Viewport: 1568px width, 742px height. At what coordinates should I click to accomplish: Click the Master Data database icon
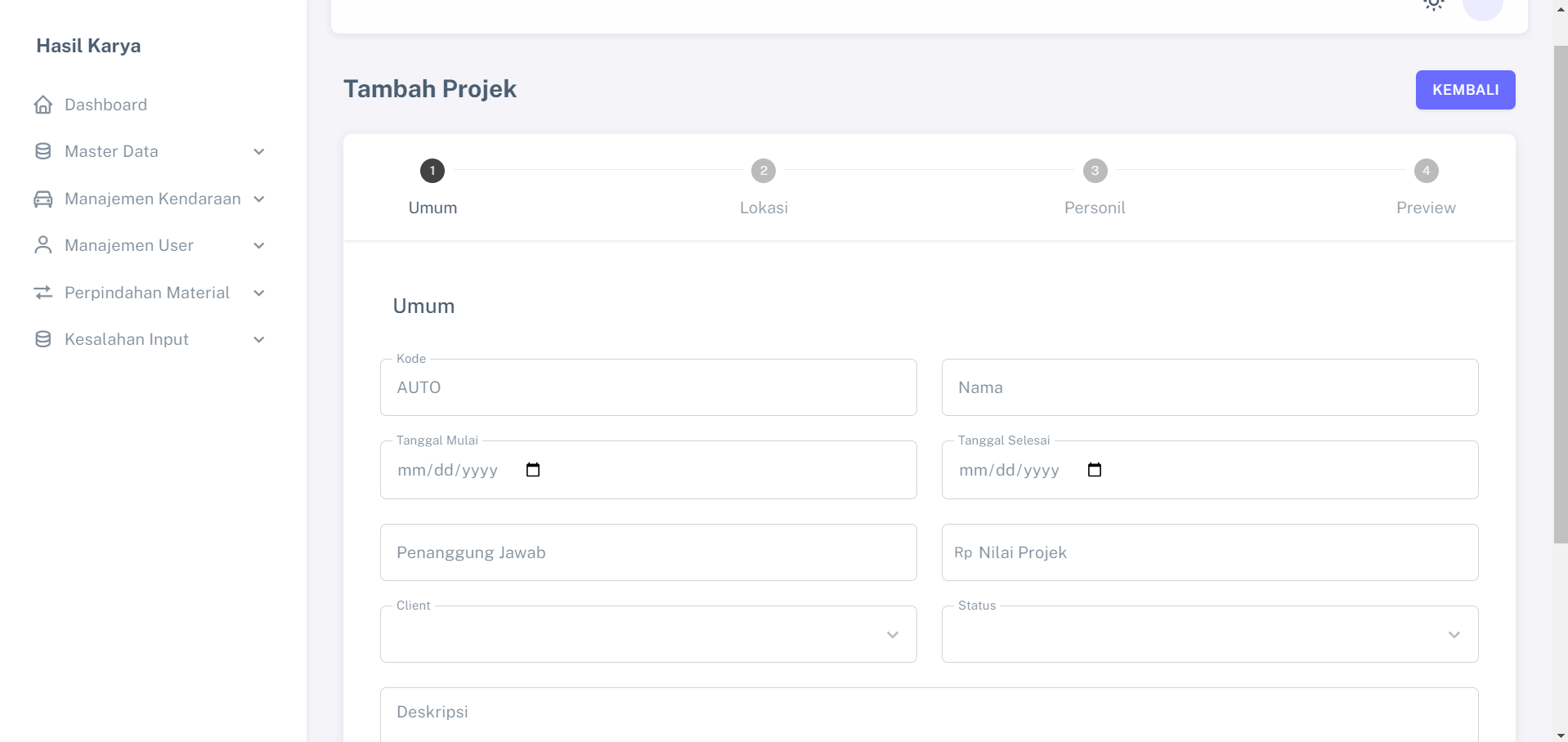coord(43,151)
